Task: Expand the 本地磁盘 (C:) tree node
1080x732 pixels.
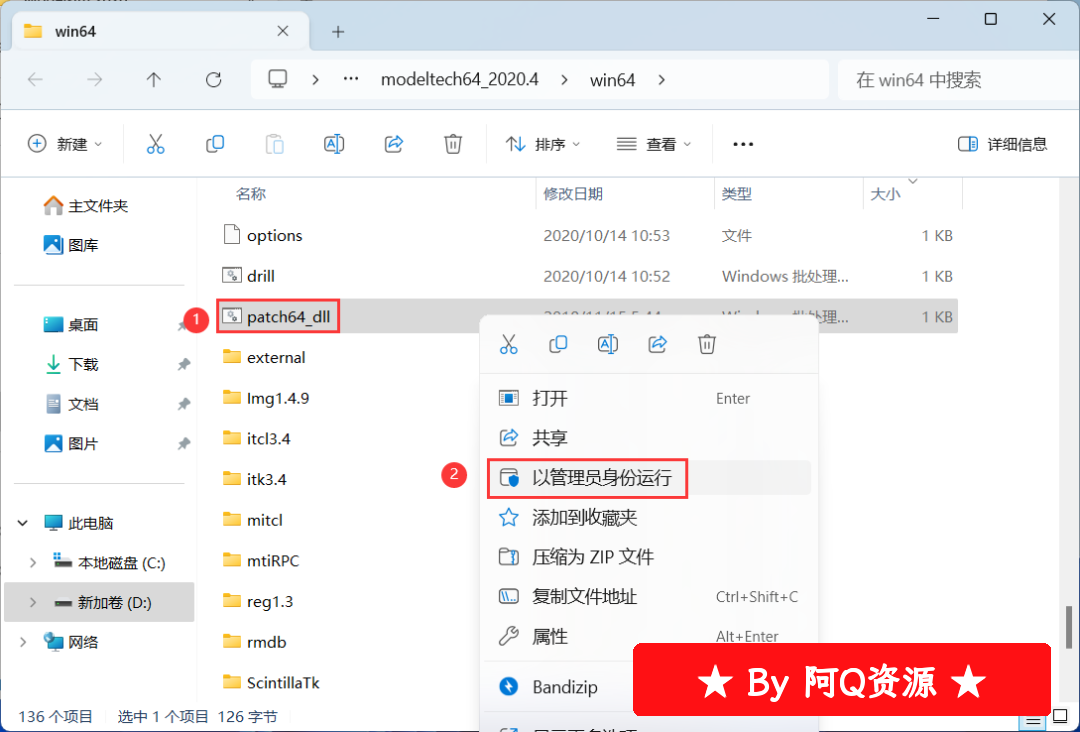Action: click(33, 563)
